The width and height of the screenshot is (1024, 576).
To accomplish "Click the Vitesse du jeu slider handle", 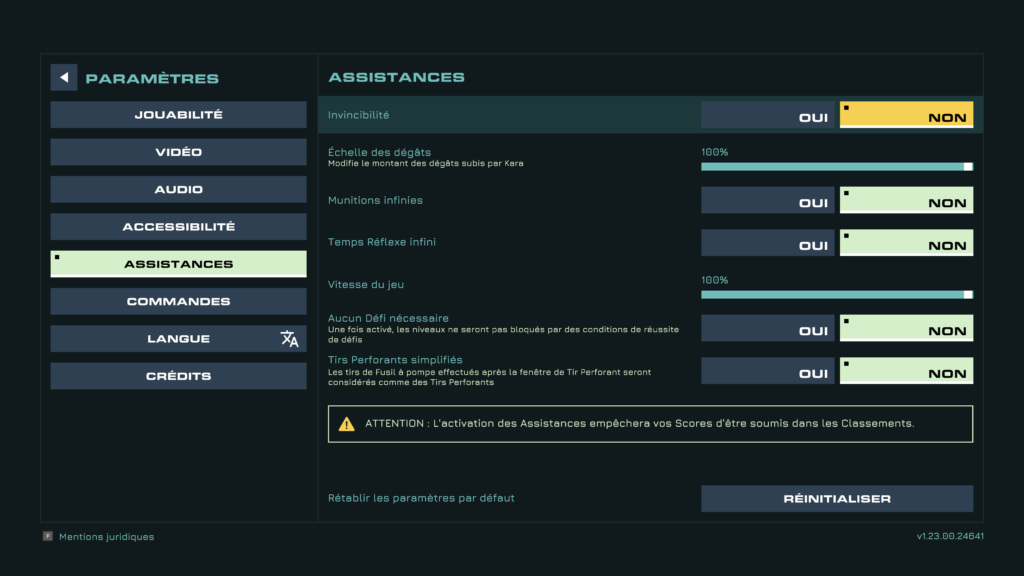I will click(968, 295).
